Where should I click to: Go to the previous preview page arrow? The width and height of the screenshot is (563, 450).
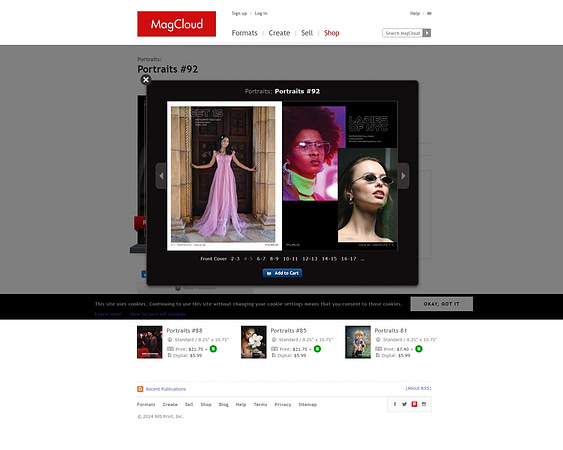[x=161, y=176]
